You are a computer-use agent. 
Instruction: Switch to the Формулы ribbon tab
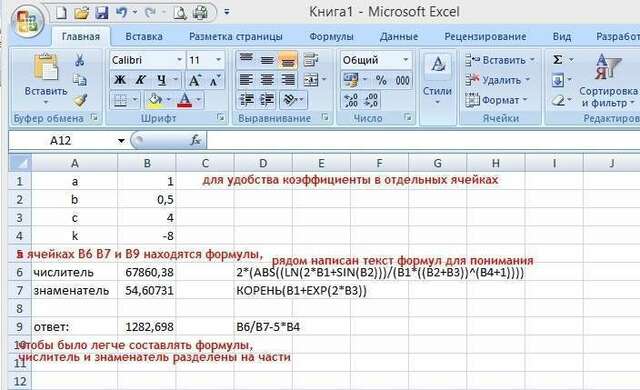pyautogui.click(x=331, y=37)
